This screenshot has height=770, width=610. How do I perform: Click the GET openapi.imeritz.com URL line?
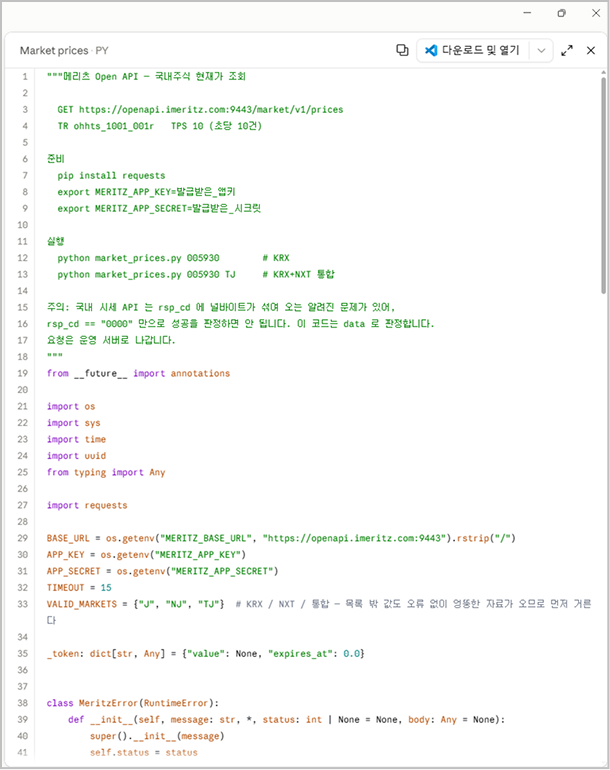pyautogui.click(x=200, y=110)
